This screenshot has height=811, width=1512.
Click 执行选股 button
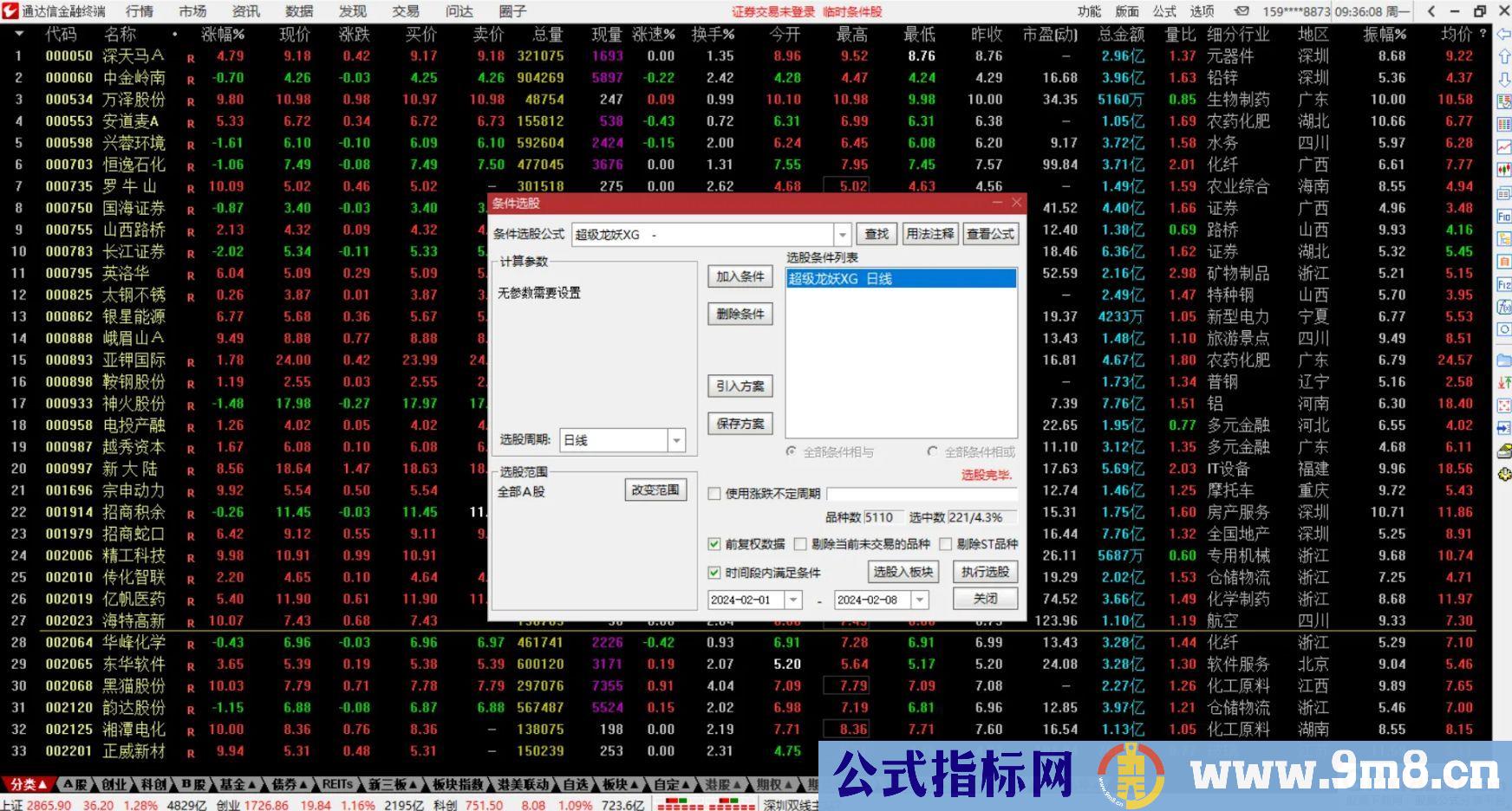click(985, 572)
